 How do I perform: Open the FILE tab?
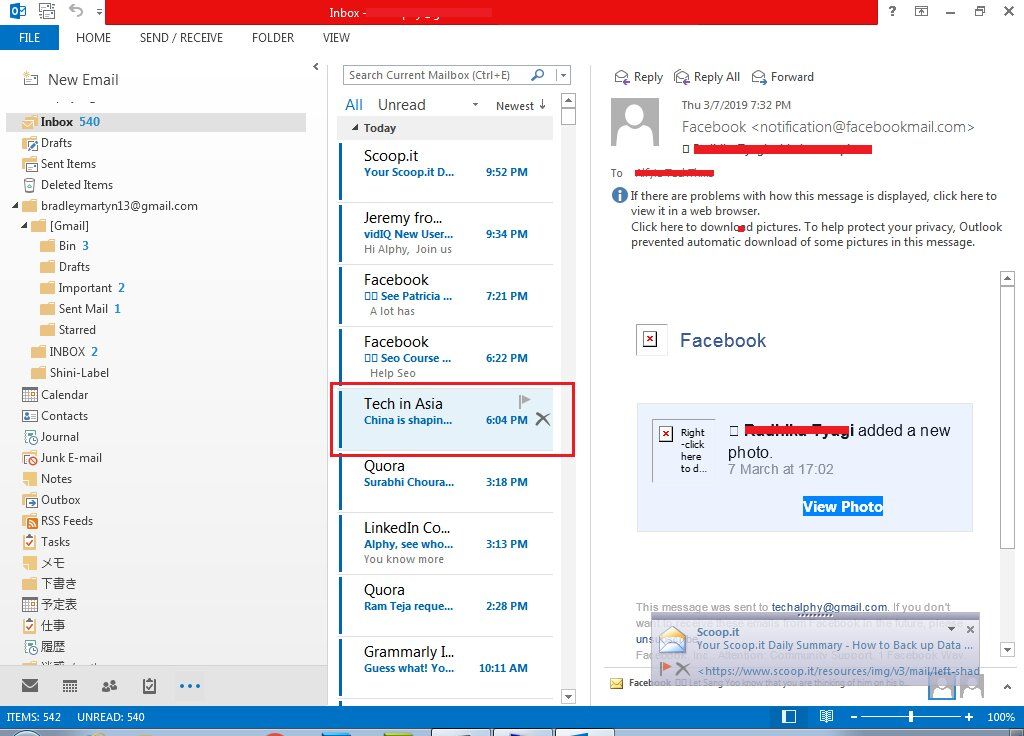pos(29,37)
